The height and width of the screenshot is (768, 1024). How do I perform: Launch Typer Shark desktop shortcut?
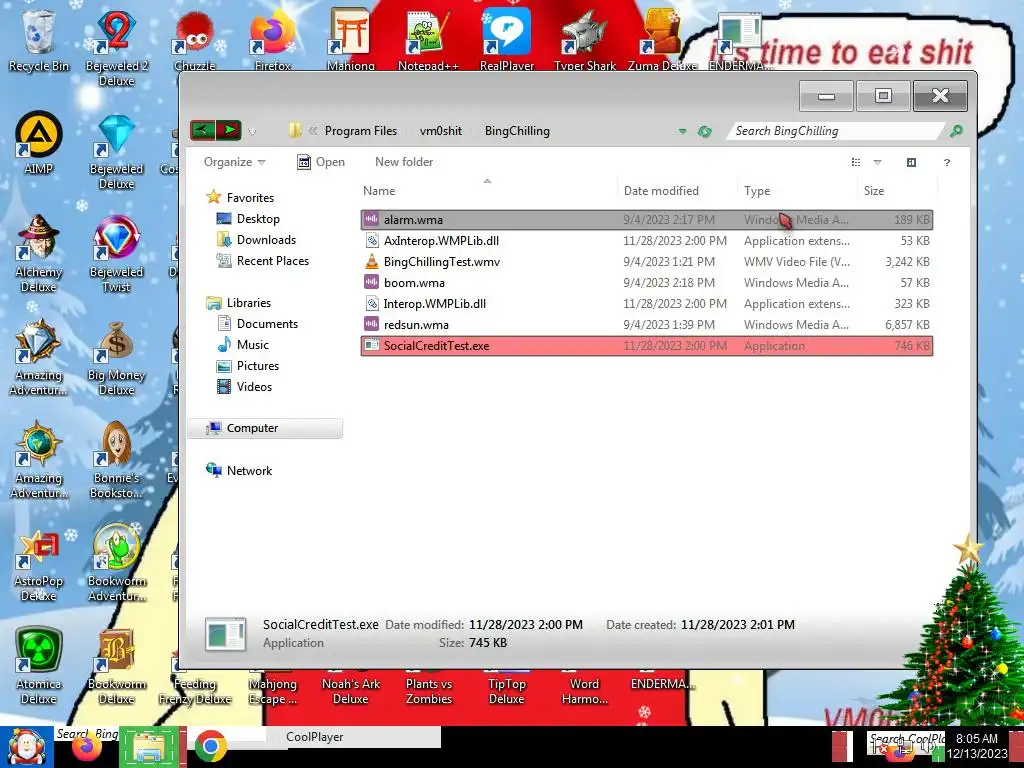tap(584, 40)
